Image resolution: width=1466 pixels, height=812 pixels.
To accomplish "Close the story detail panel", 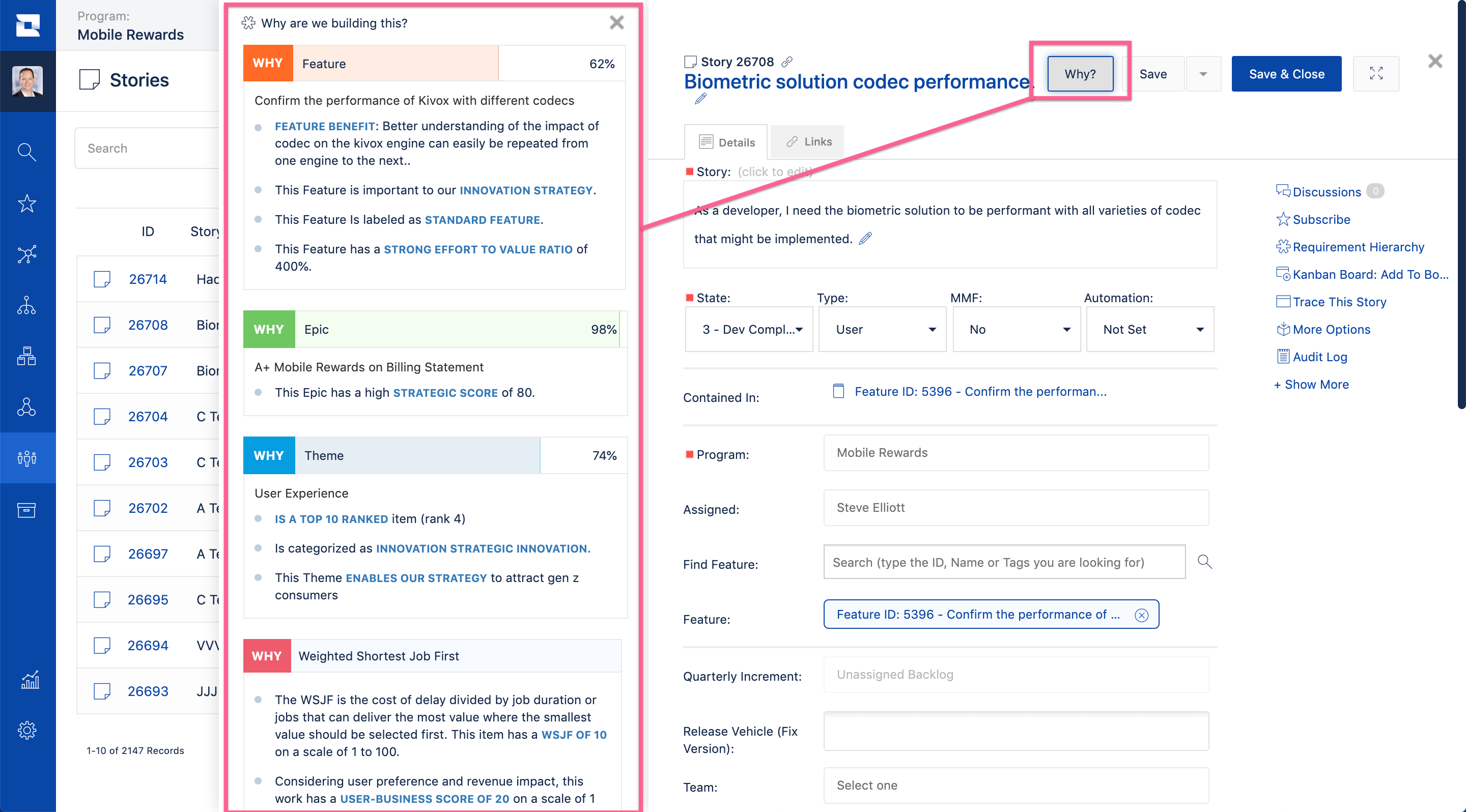I will [x=1435, y=61].
